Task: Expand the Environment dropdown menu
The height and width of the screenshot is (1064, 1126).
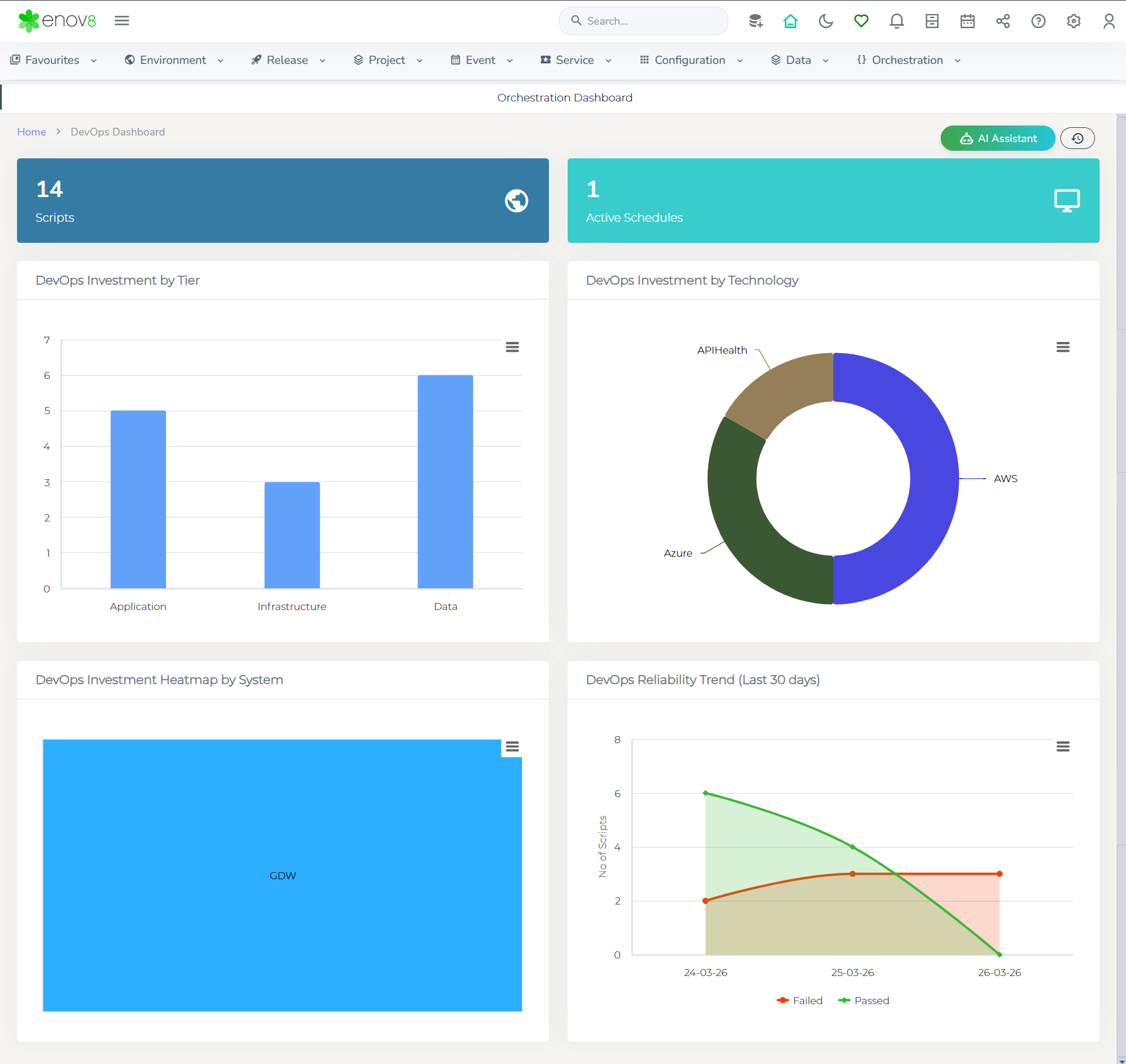Action: point(174,60)
